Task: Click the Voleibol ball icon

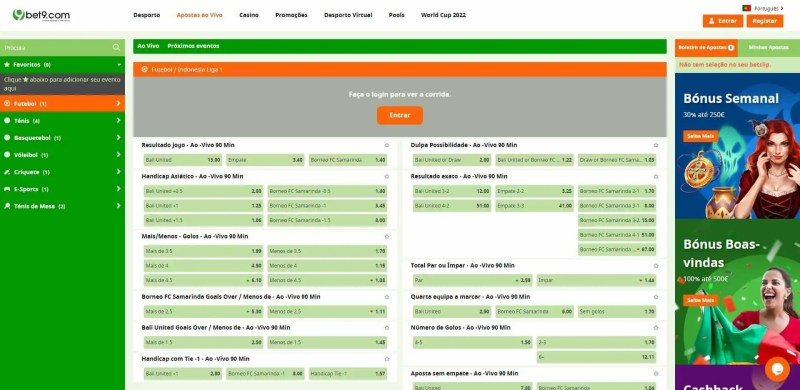Action: [7, 155]
